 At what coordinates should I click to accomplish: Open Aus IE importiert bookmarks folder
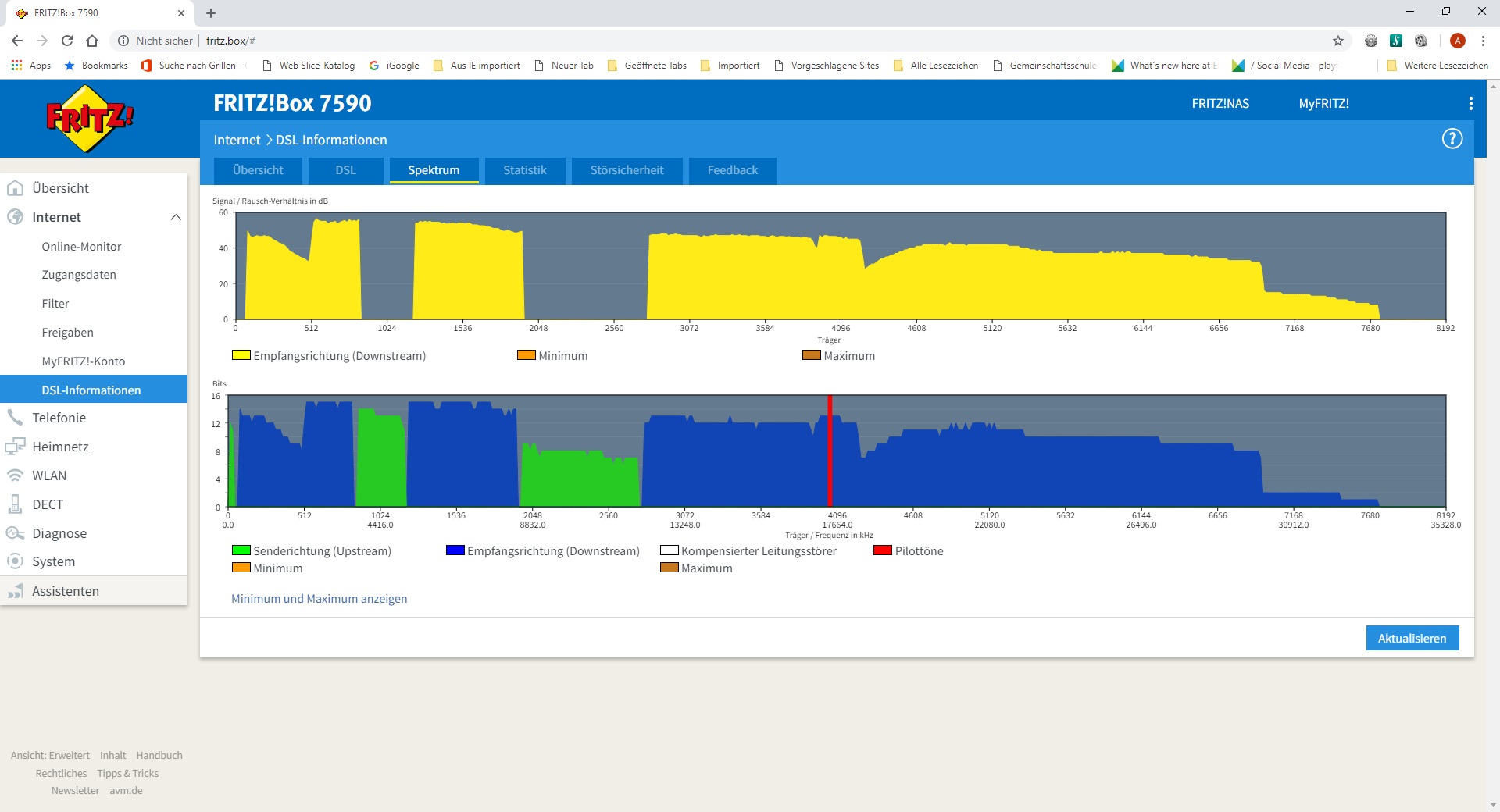(x=477, y=66)
